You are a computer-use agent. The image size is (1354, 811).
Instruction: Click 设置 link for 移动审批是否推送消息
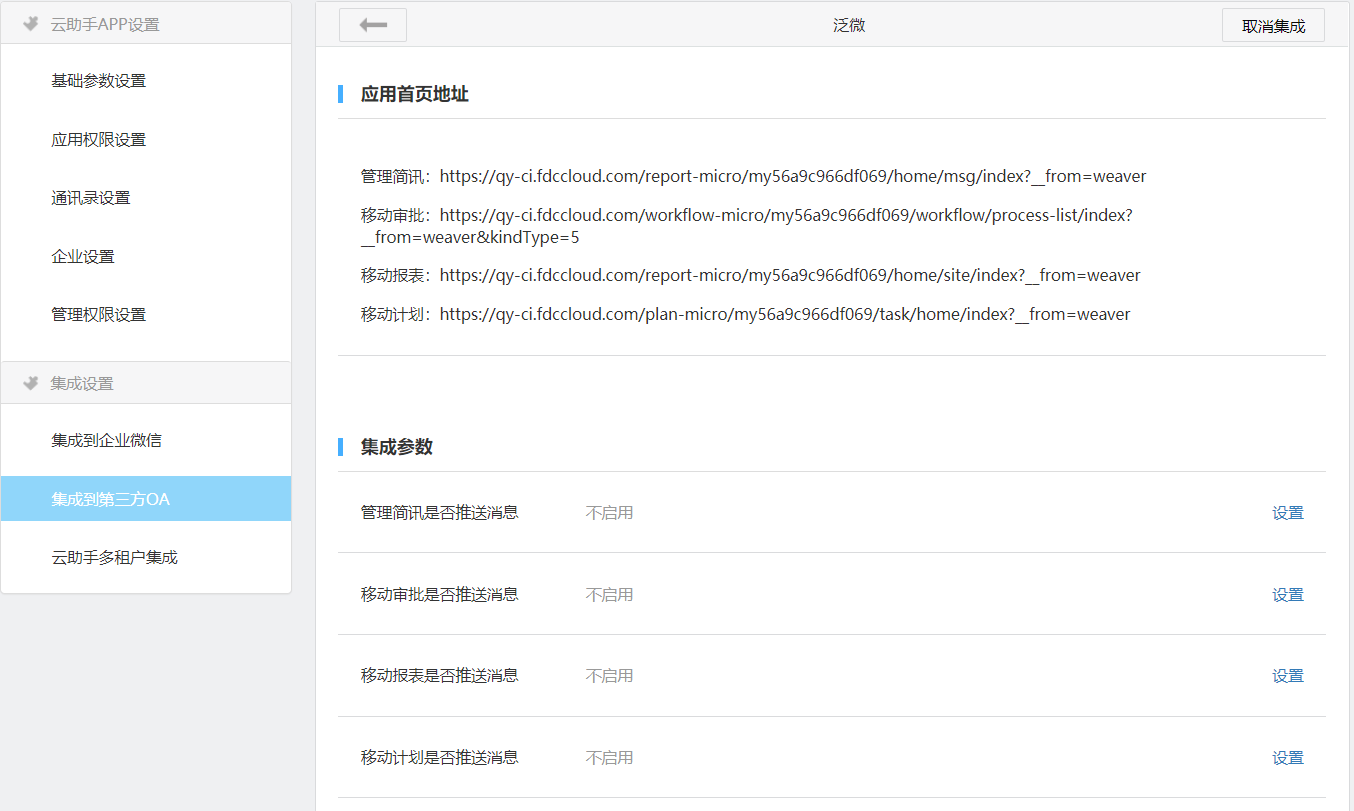[1288, 595]
